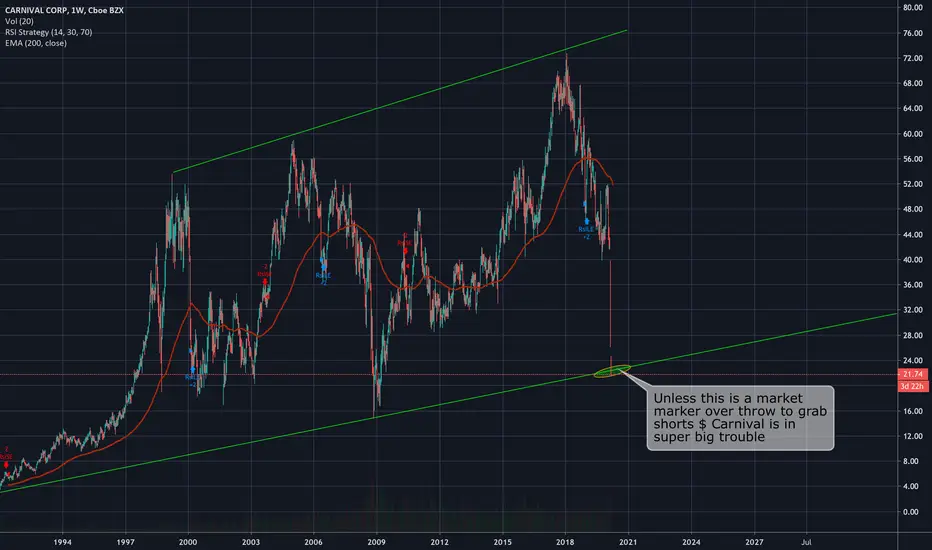The image size is (932, 550).
Task: Select the EMA (200, close) legend
Action: [36, 43]
